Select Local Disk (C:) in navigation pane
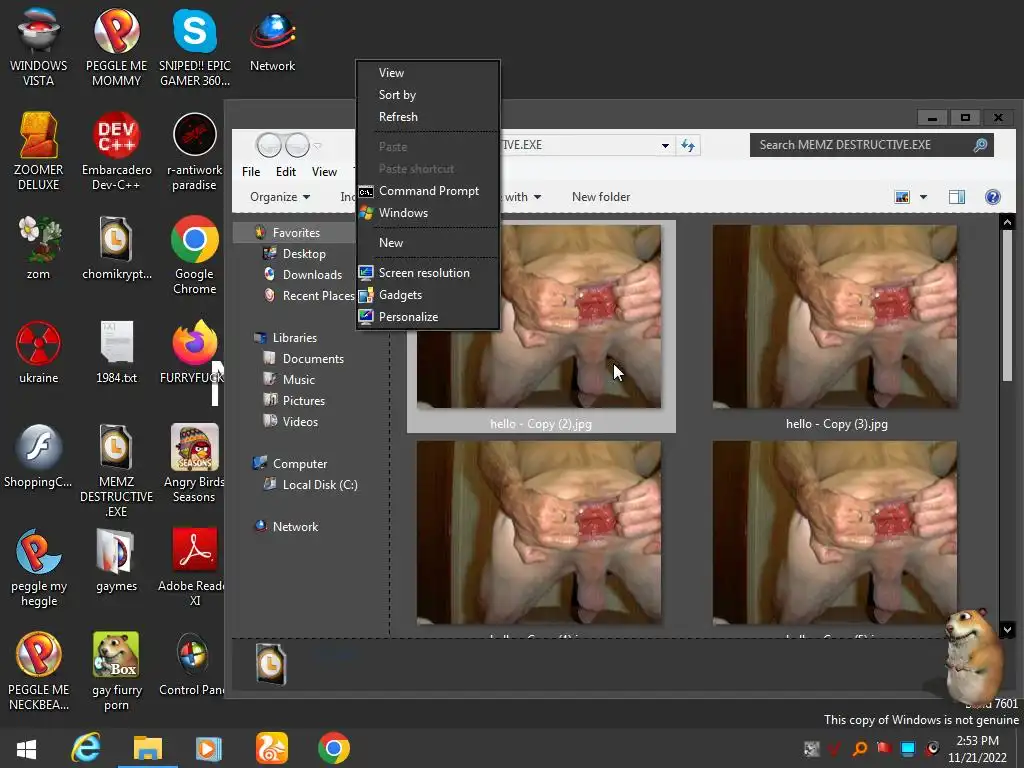Viewport: 1024px width, 768px height. tap(311, 485)
